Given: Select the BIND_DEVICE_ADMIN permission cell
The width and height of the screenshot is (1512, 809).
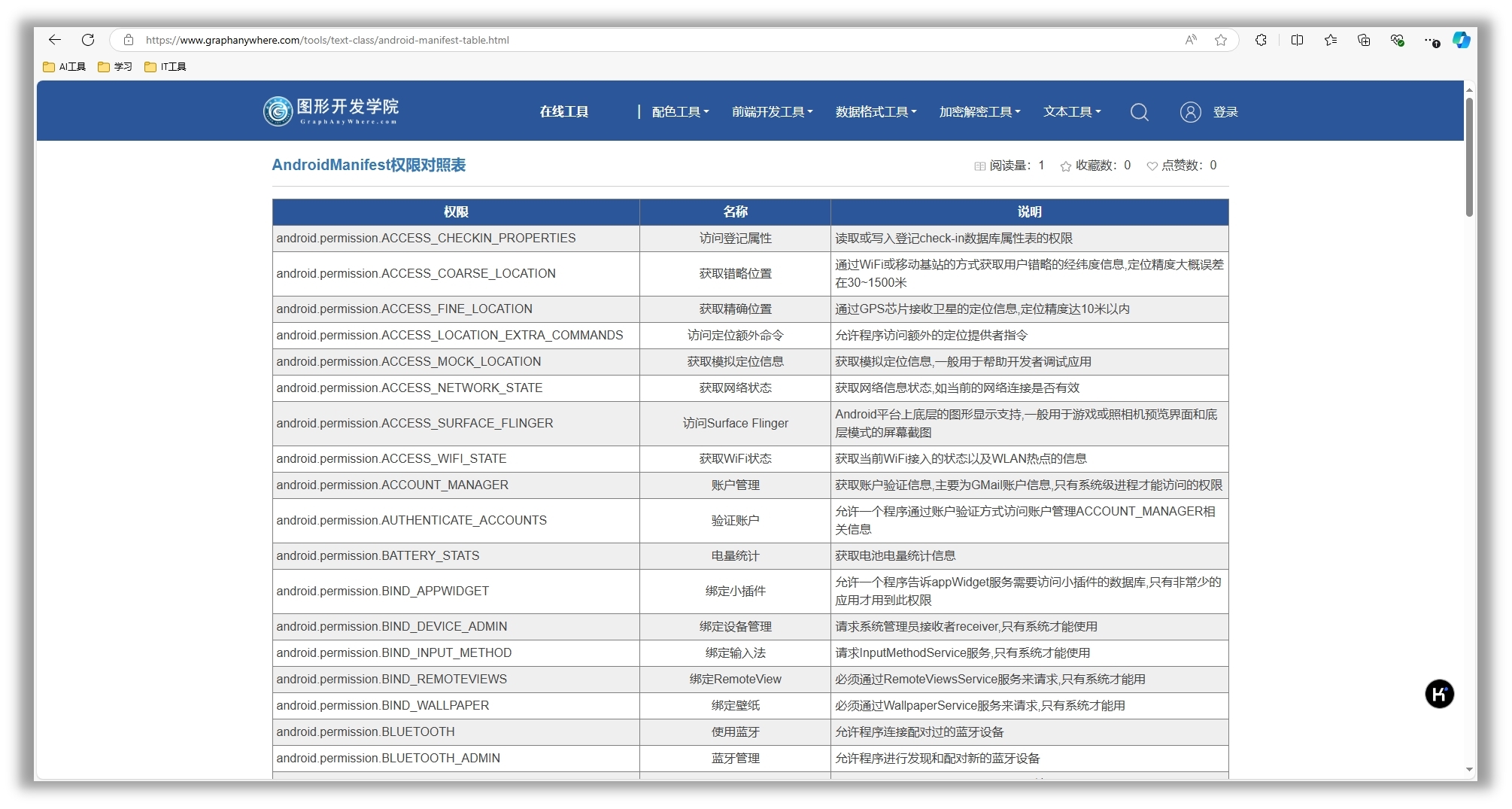Looking at the screenshot, I should [x=456, y=627].
